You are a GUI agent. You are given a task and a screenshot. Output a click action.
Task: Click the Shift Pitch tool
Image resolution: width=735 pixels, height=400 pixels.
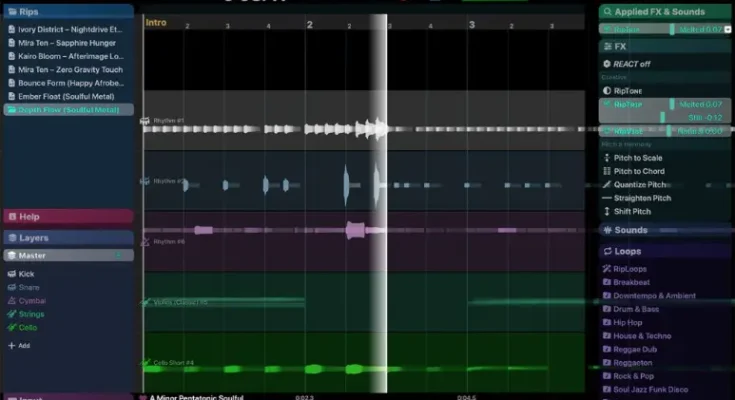[634, 211]
